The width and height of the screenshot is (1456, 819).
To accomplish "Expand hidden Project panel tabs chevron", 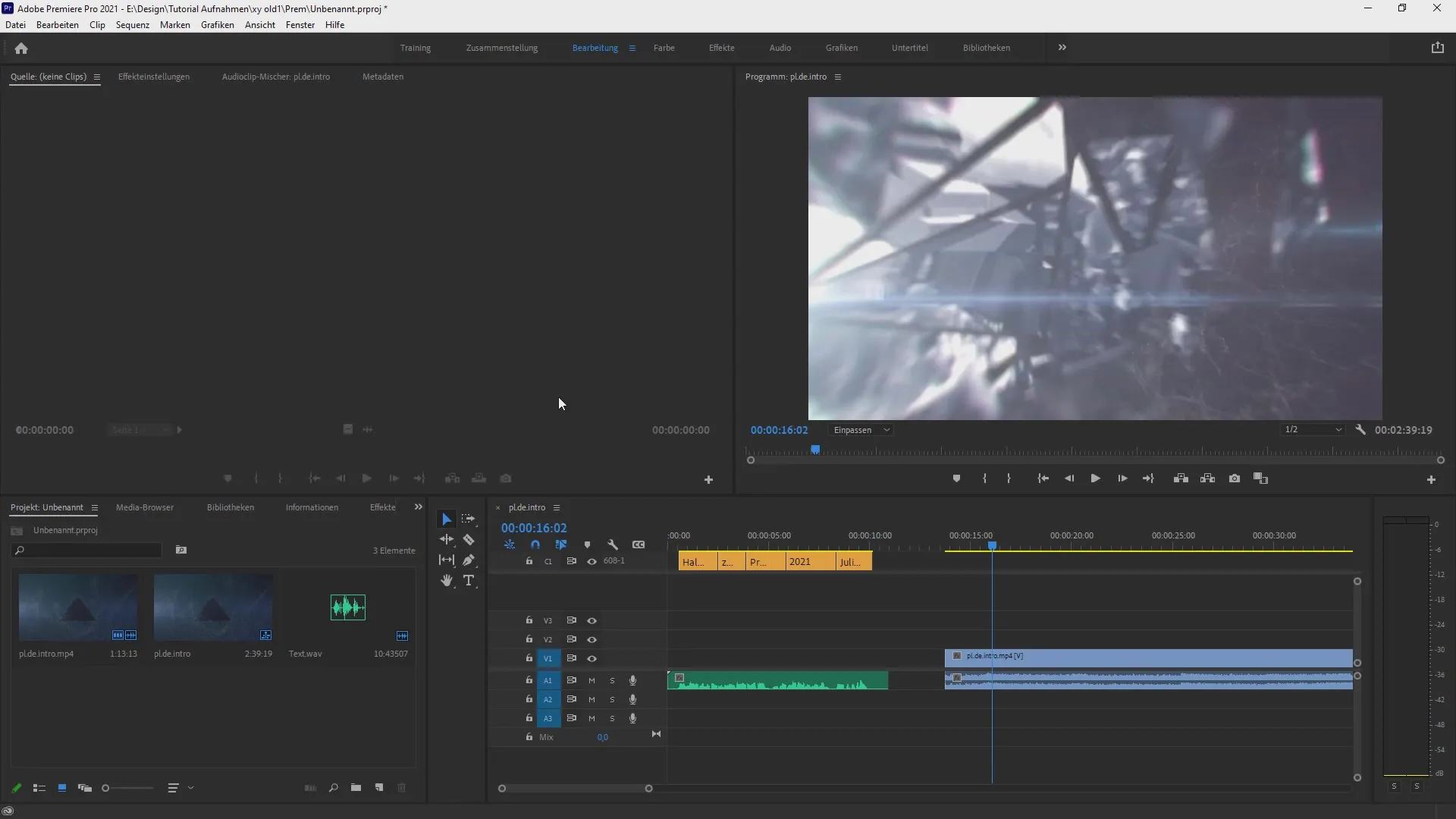I will click(418, 507).
